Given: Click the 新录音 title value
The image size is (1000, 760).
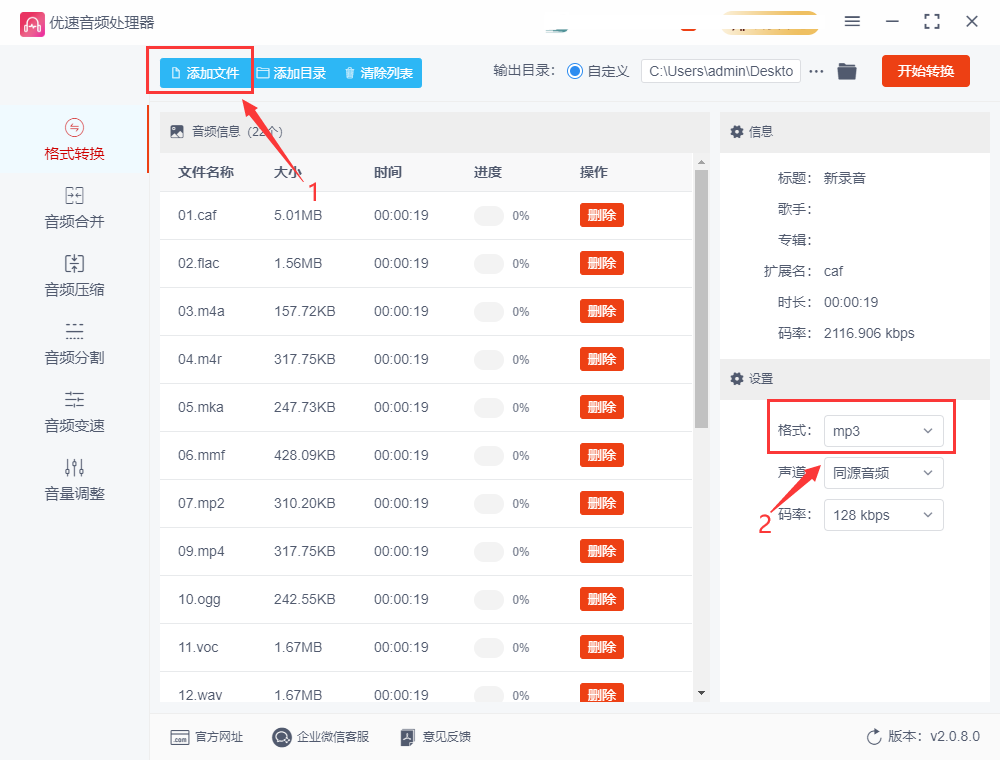Looking at the screenshot, I should 844,179.
